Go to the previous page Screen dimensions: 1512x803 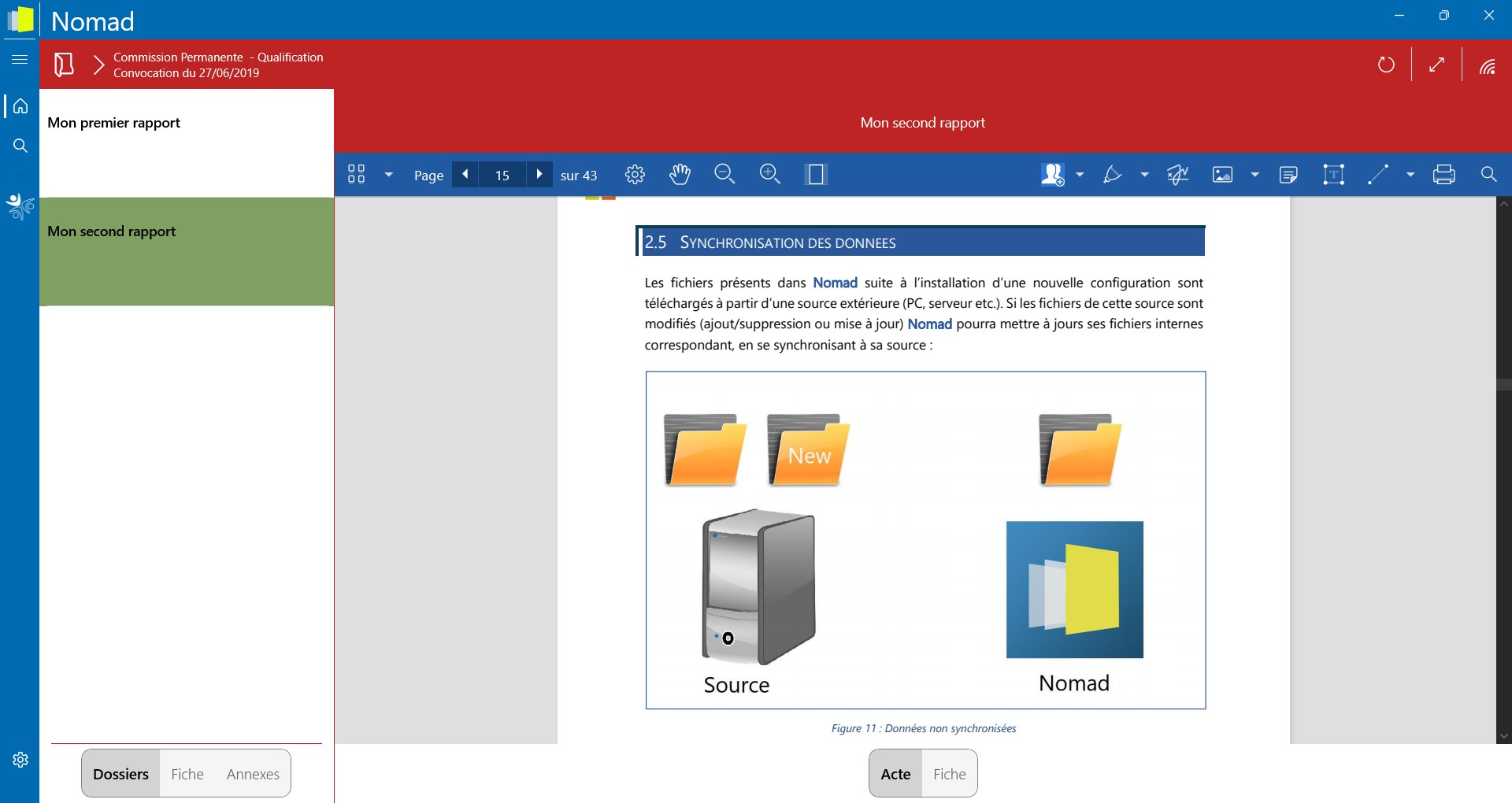coord(465,174)
